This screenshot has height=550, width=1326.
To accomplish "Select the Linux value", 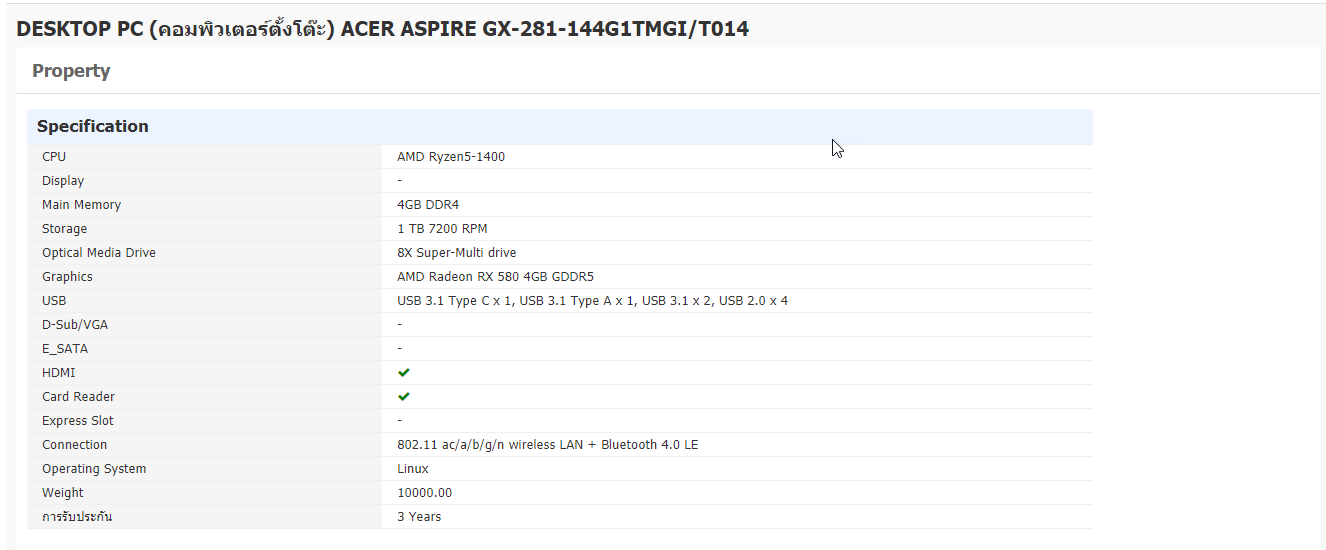I will click(413, 469).
